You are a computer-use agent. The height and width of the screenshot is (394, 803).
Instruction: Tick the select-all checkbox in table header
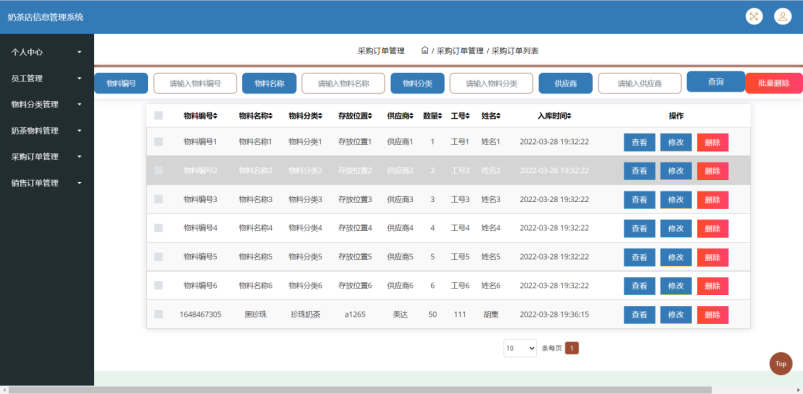[158, 116]
